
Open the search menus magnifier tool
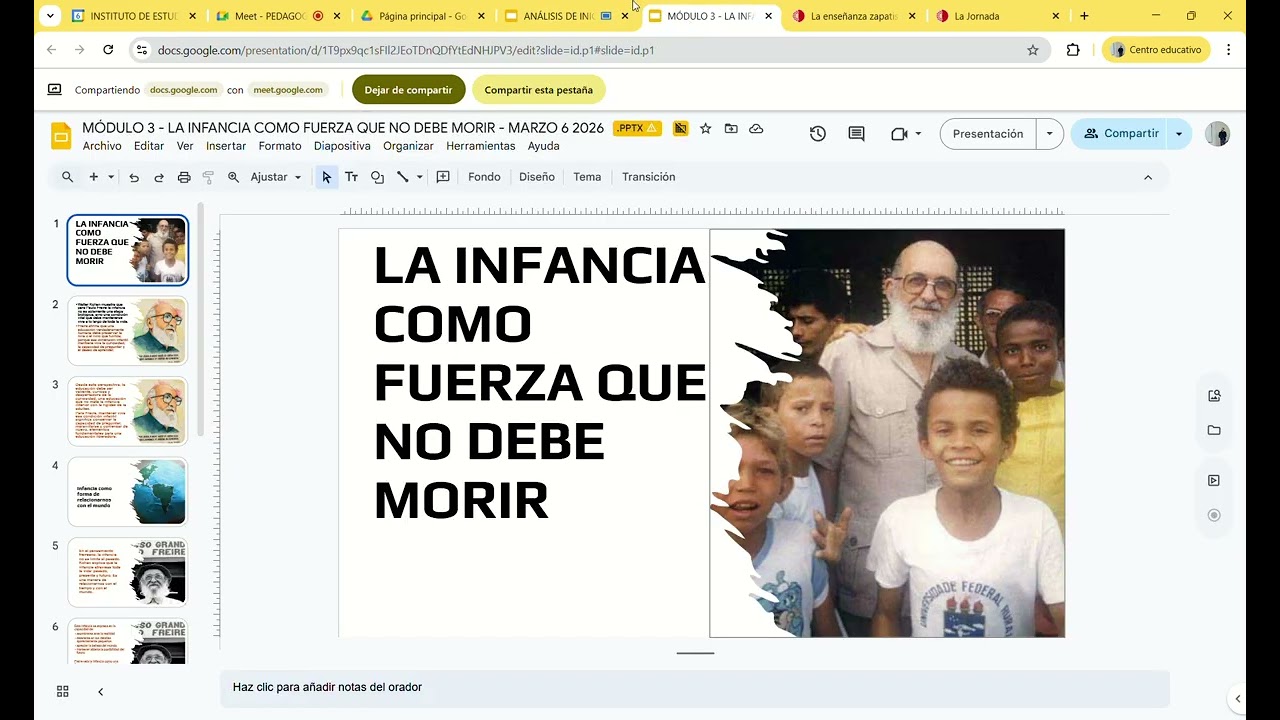coord(67,177)
